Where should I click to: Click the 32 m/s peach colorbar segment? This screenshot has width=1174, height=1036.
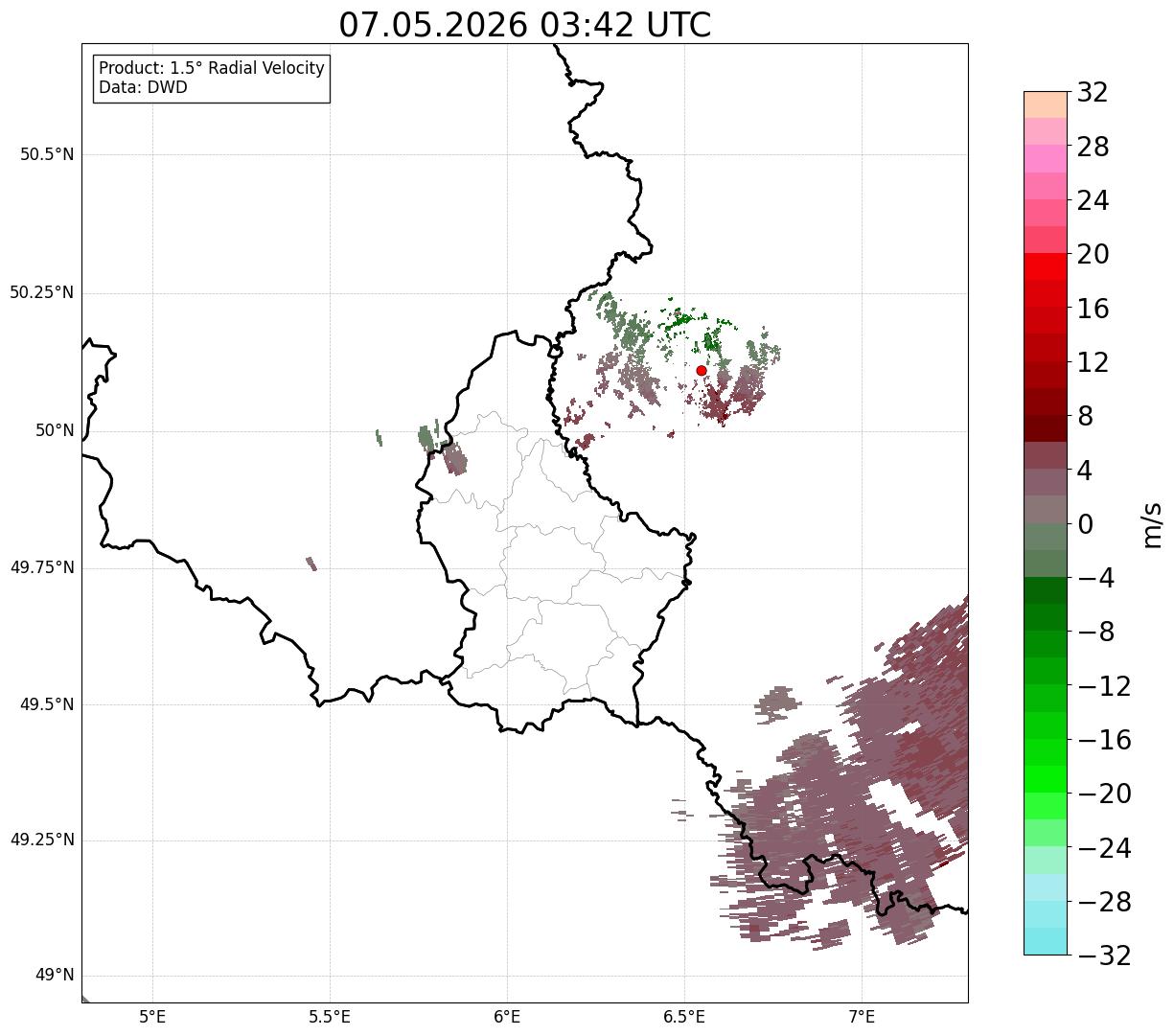click(1046, 104)
